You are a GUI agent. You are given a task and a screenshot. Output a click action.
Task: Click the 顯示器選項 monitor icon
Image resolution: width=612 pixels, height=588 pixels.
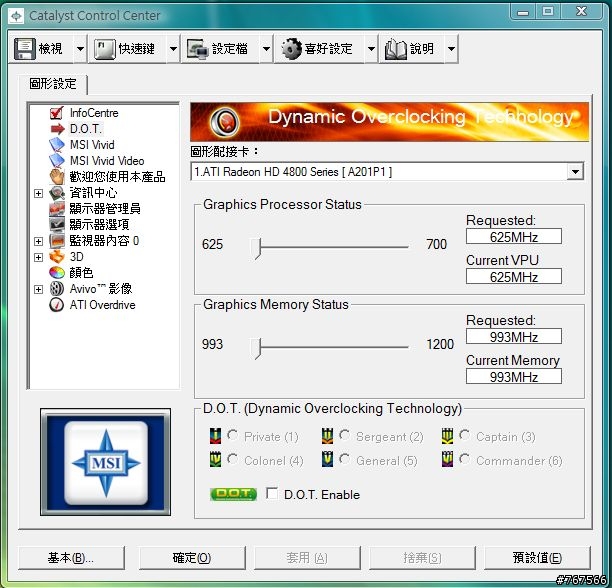(57, 224)
